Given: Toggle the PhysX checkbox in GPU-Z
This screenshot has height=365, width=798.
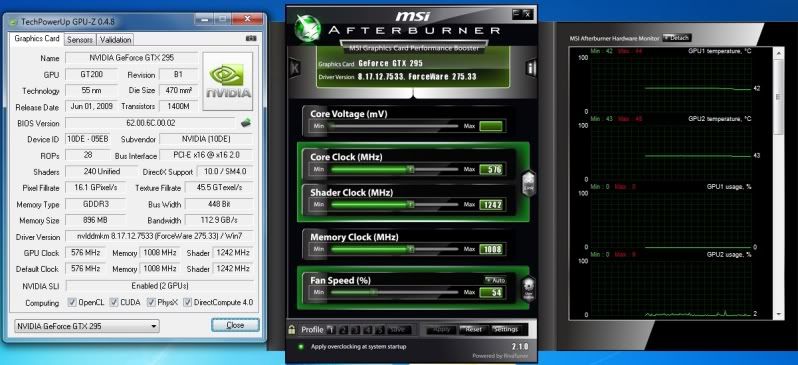Looking at the screenshot, I should coord(151,302).
